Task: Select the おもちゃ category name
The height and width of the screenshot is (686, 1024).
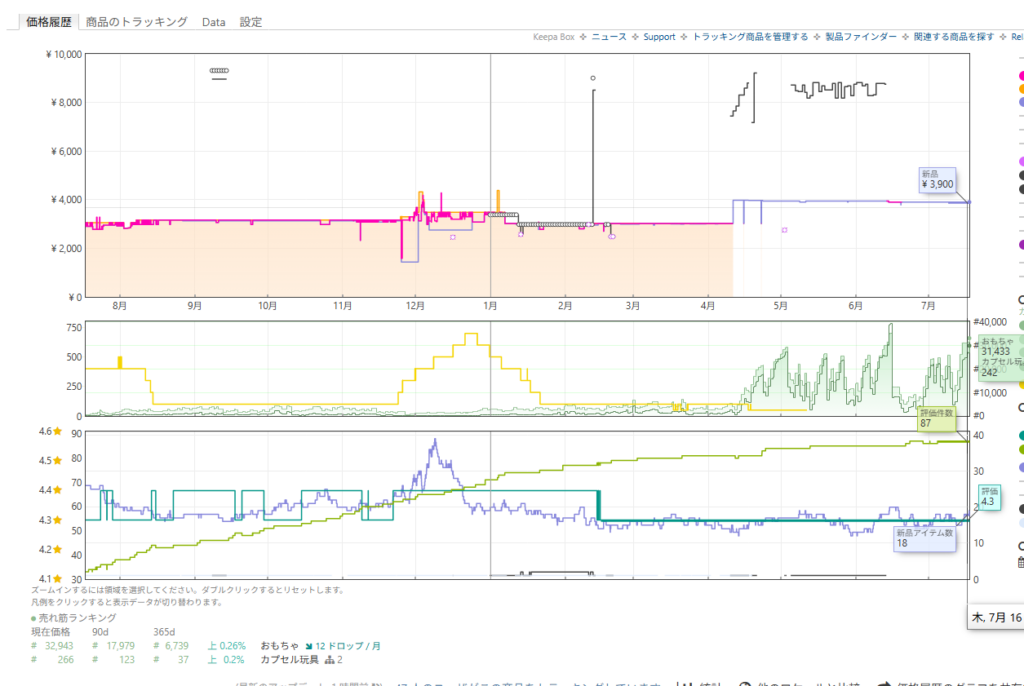Action: click(x=280, y=645)
